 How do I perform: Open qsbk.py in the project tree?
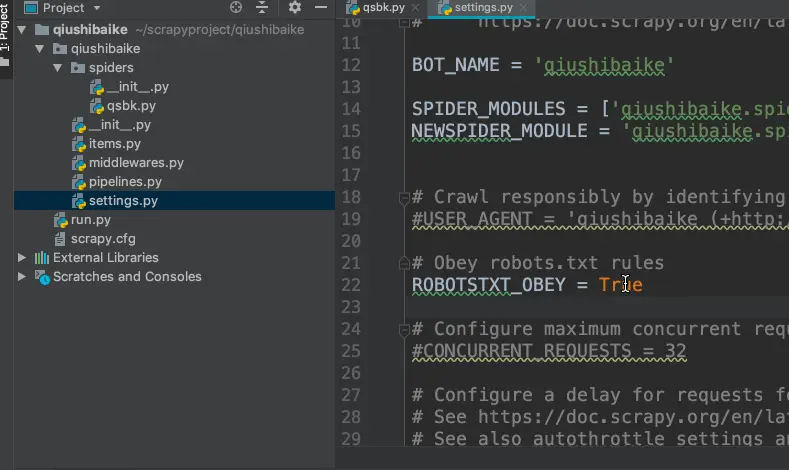pos(131,106)
